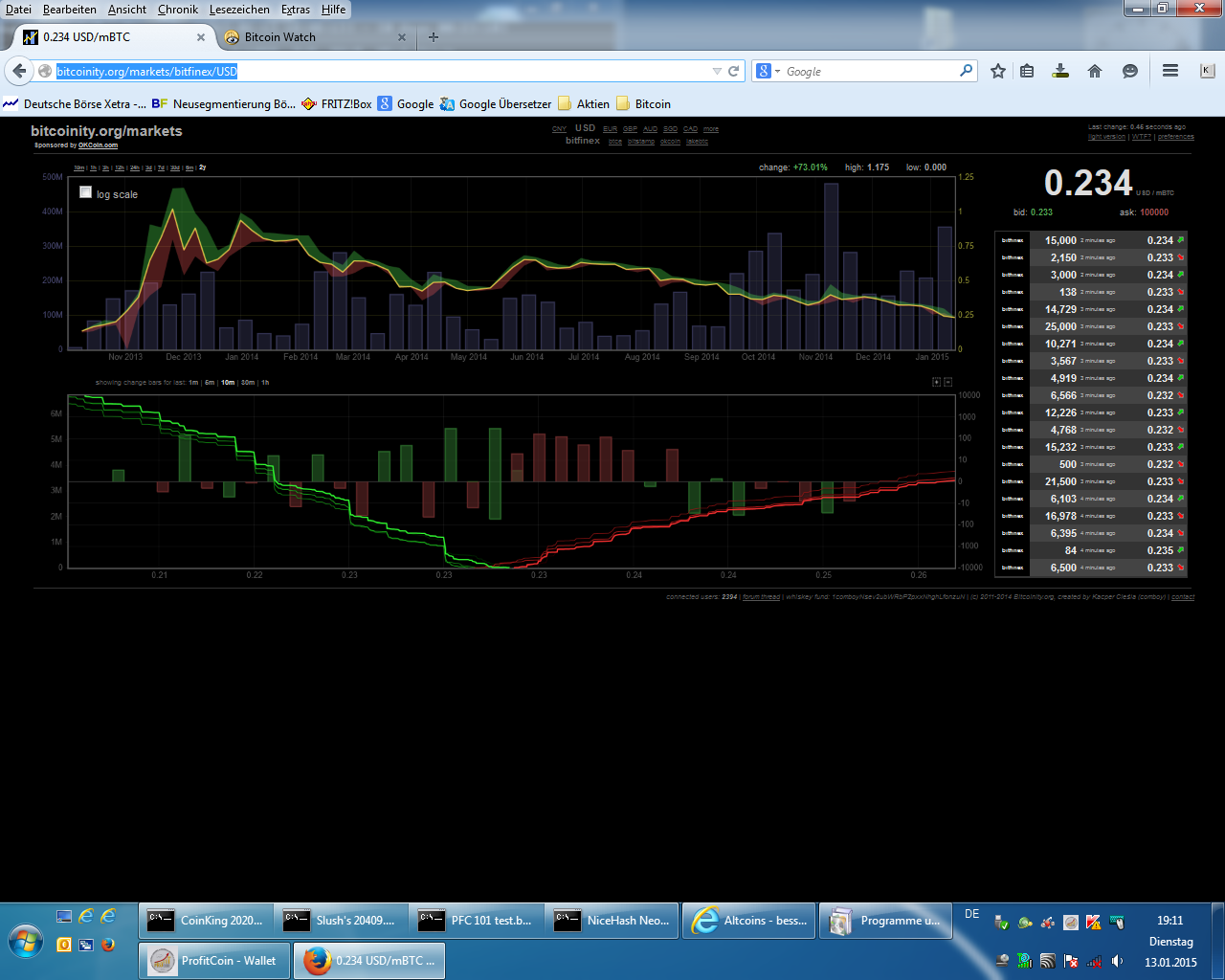Switch change bars to 1h interval

click(x=266, y=383)
